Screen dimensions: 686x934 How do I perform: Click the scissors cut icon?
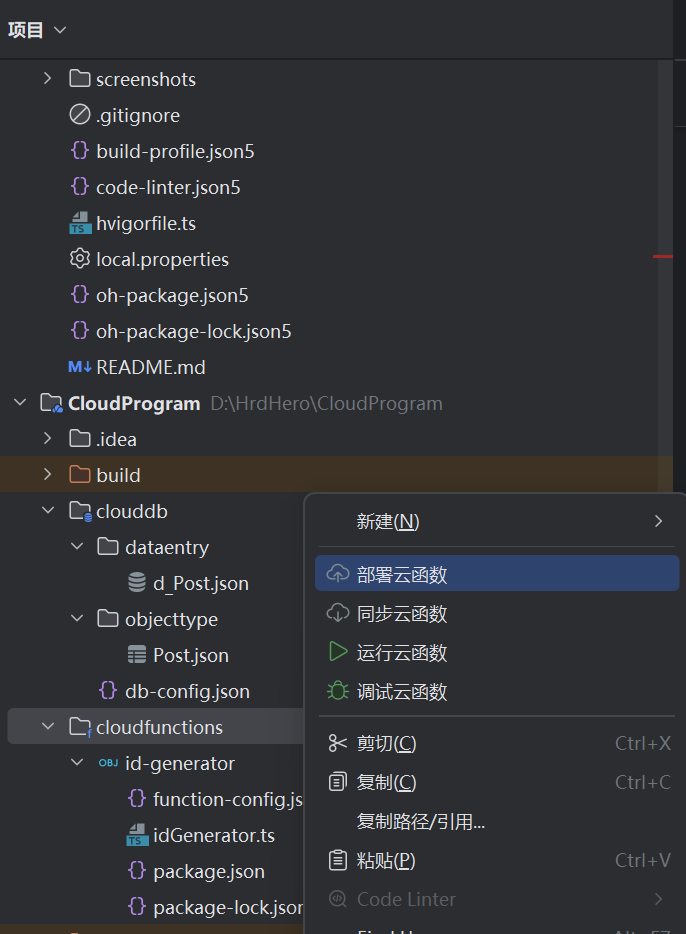(338, 743)
